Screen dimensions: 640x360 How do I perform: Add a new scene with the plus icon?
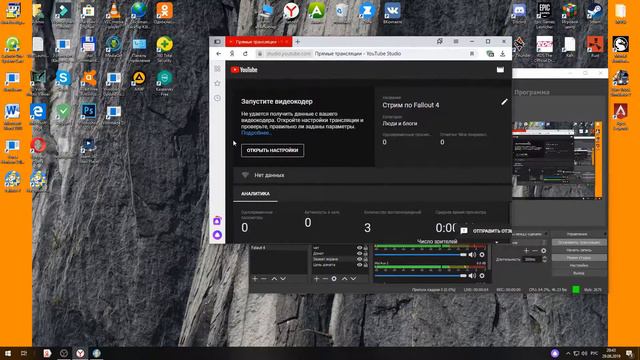click(x=255, y=279)
